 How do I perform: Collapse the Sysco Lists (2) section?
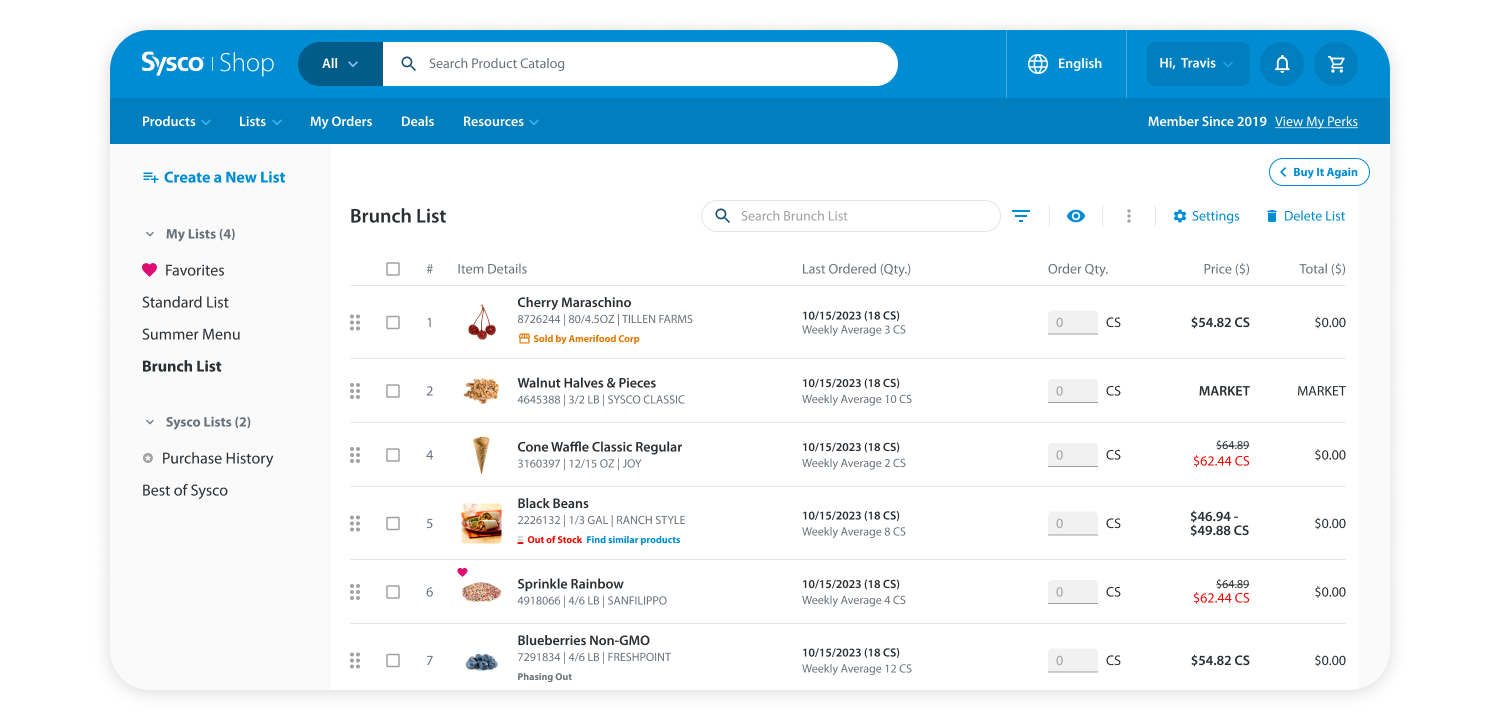(x=198, y=422)
